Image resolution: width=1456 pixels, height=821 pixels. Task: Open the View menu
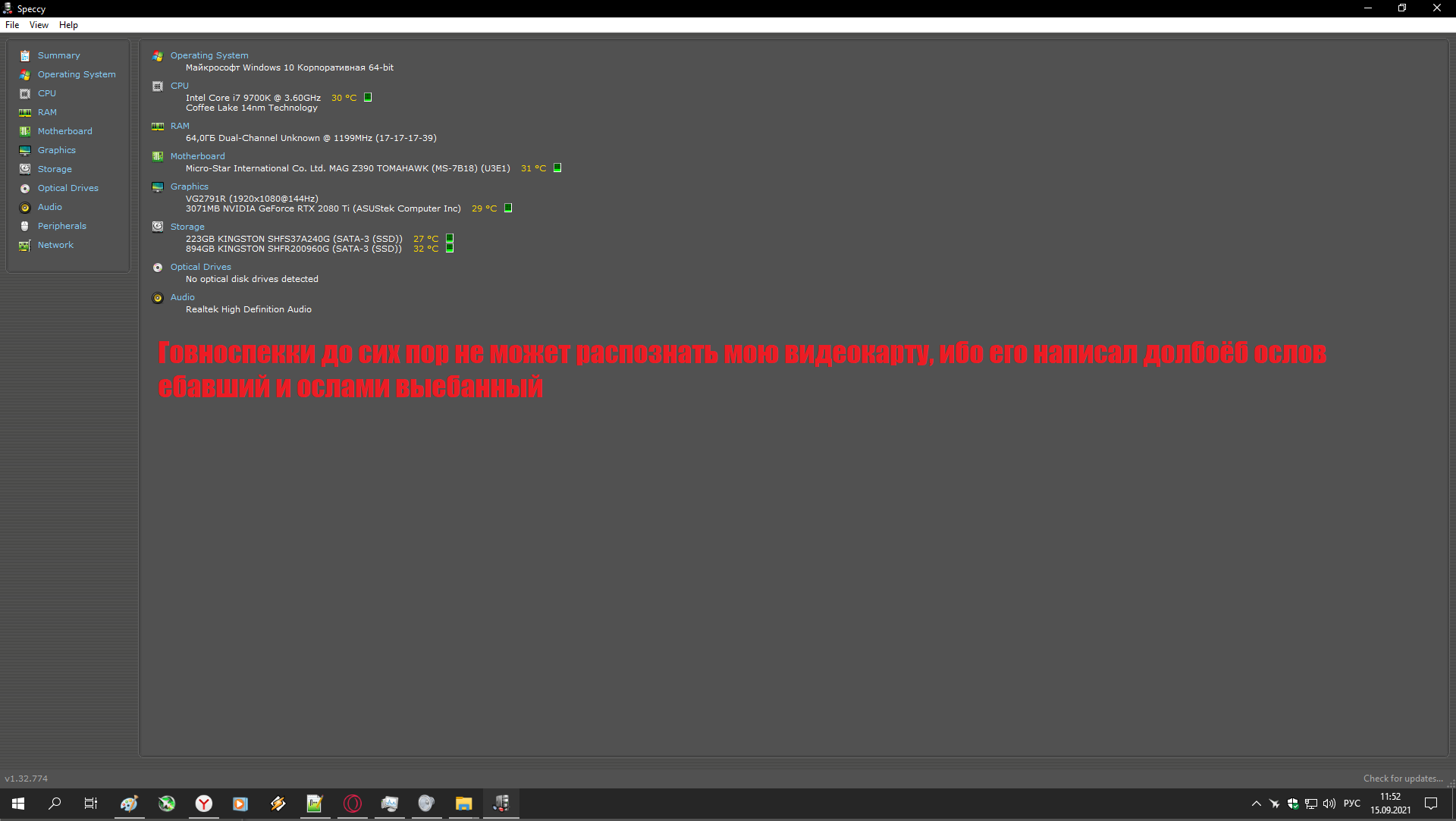tap(39, 25)
